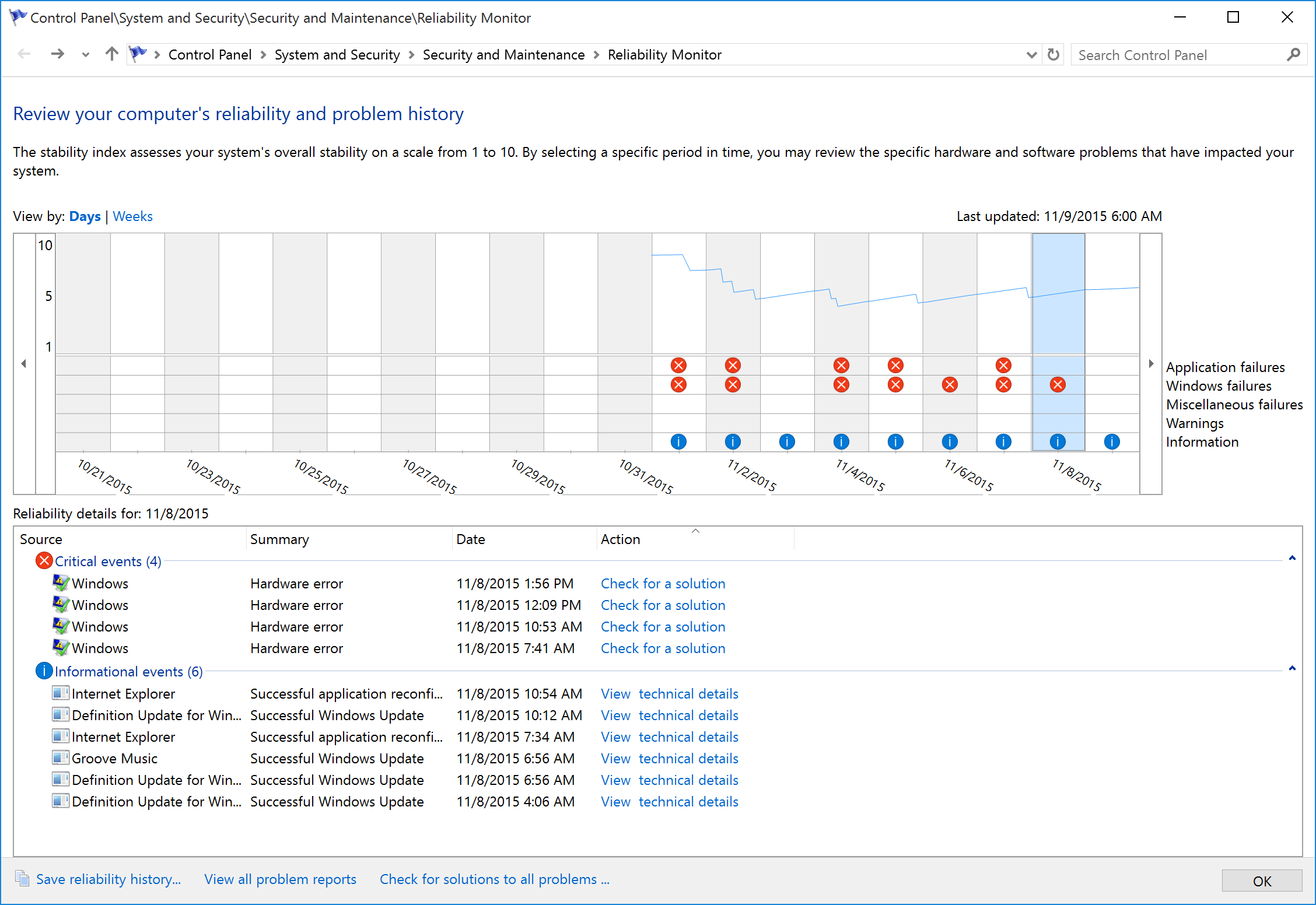
Task: Collapse the Informational events group
Action: click(1291, 669)
